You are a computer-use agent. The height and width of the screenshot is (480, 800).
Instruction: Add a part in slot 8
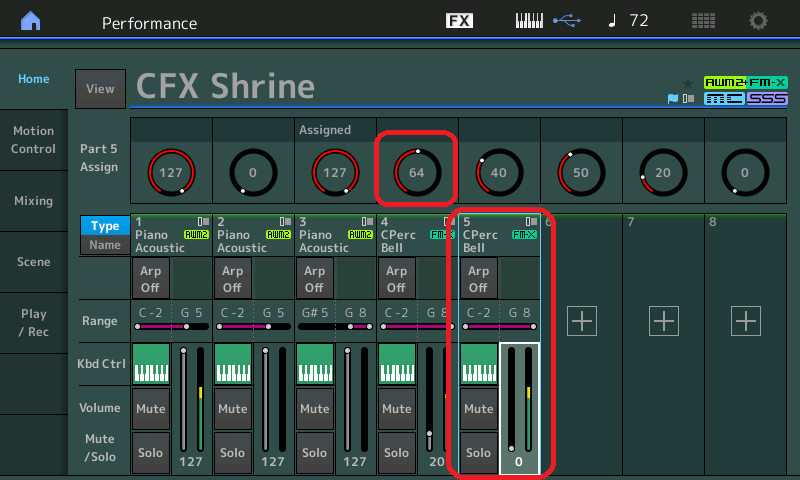(745, 320)
